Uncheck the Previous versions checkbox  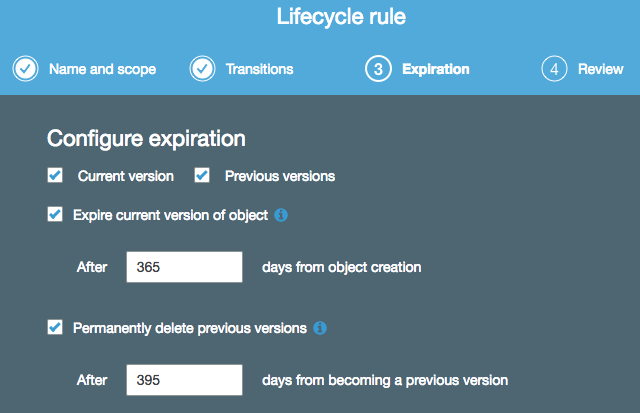pos(202,175)
